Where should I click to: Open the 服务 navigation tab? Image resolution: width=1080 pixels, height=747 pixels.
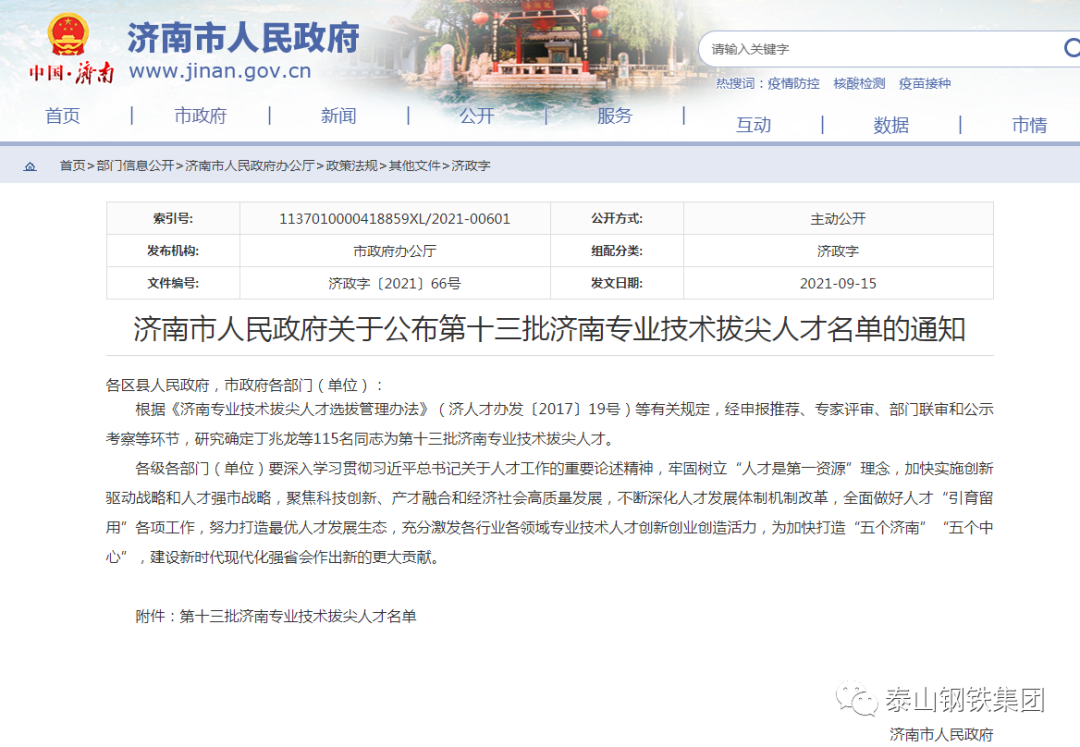(x=614, y=116)
